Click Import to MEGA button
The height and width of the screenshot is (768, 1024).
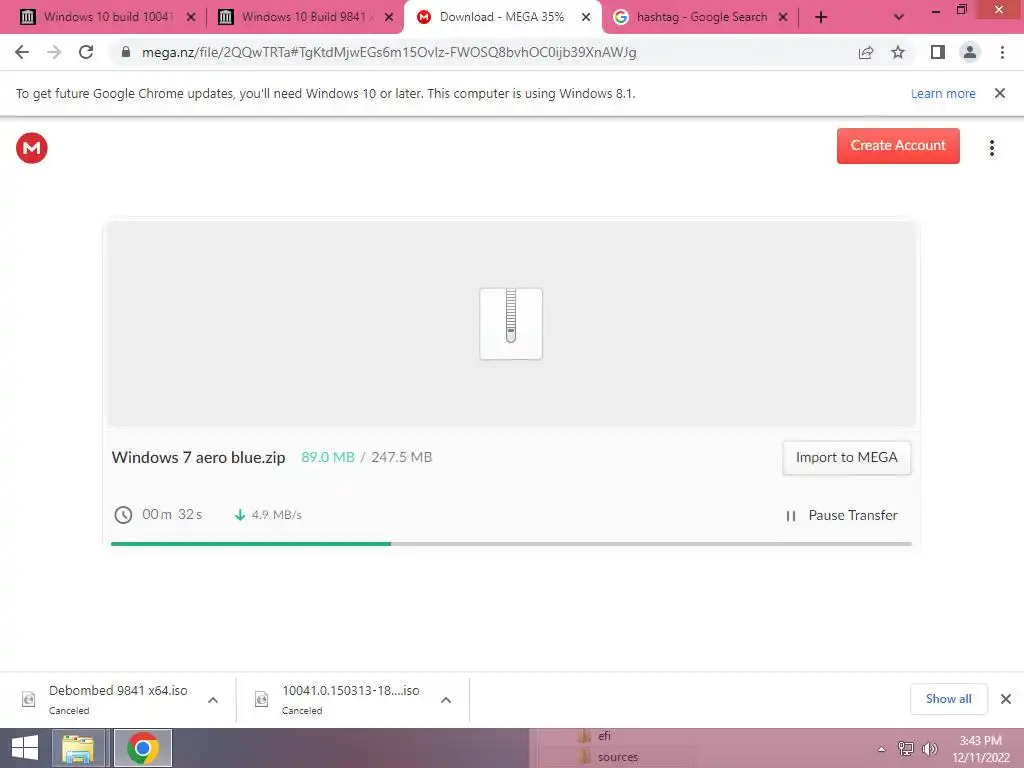[846, 458]
